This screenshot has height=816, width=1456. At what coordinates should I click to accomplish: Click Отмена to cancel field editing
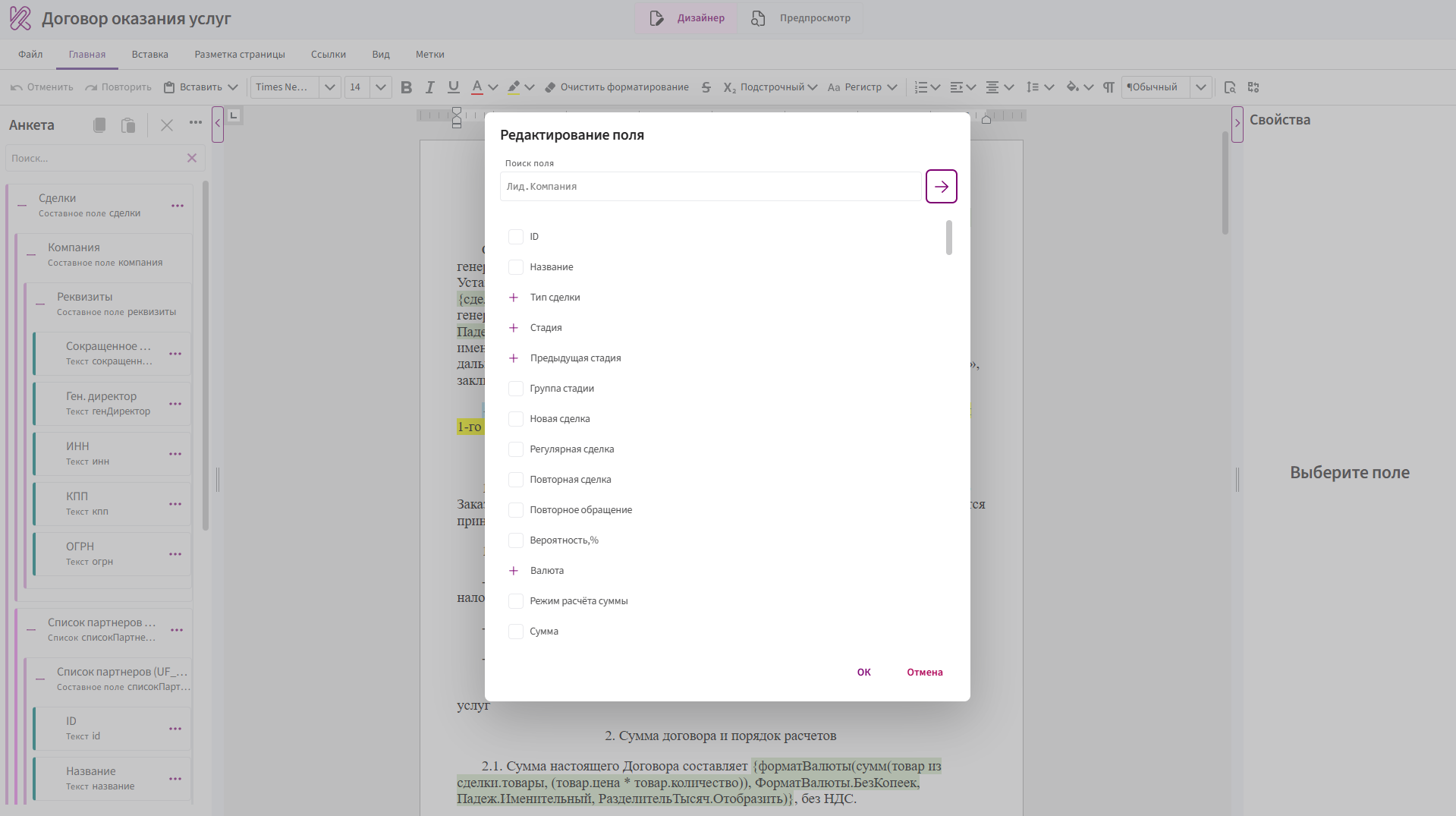point(924,673)
